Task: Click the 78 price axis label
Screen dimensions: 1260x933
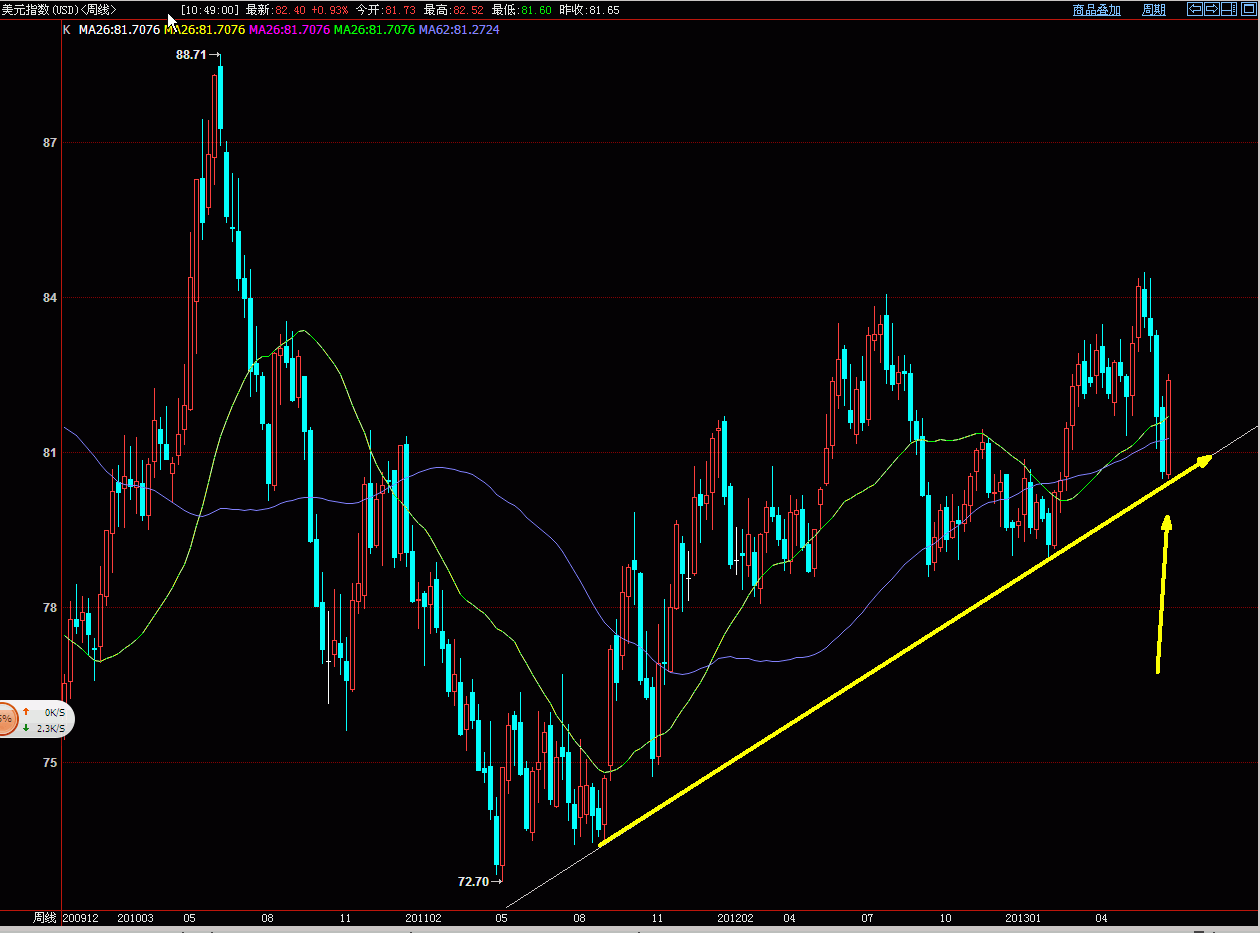Action: [51, 608]
